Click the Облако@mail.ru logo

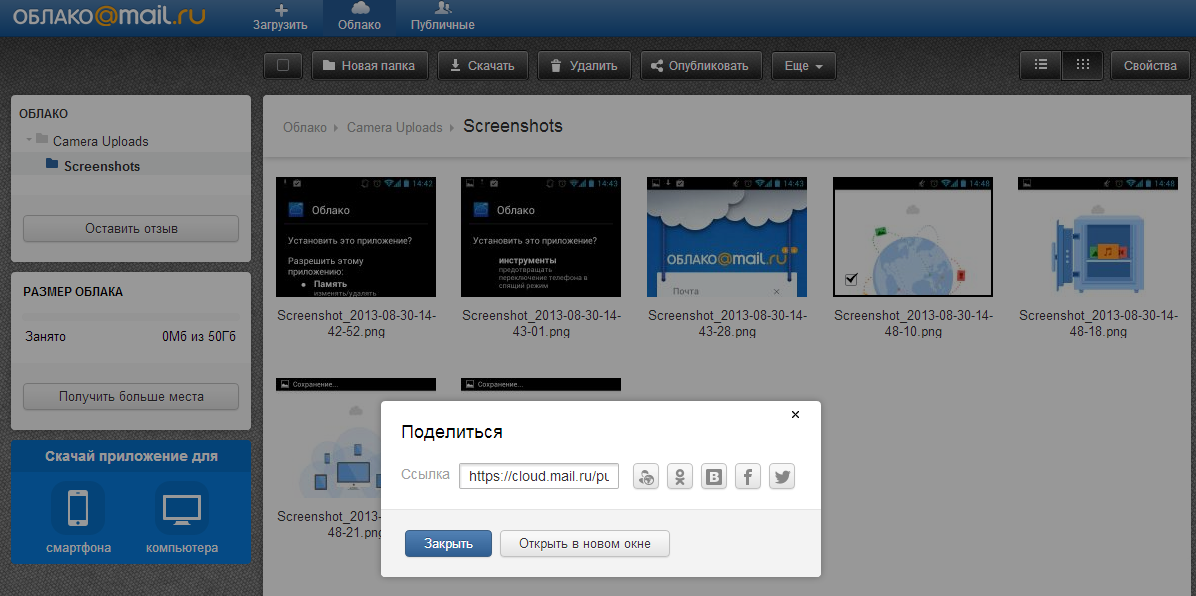point(109,16)
